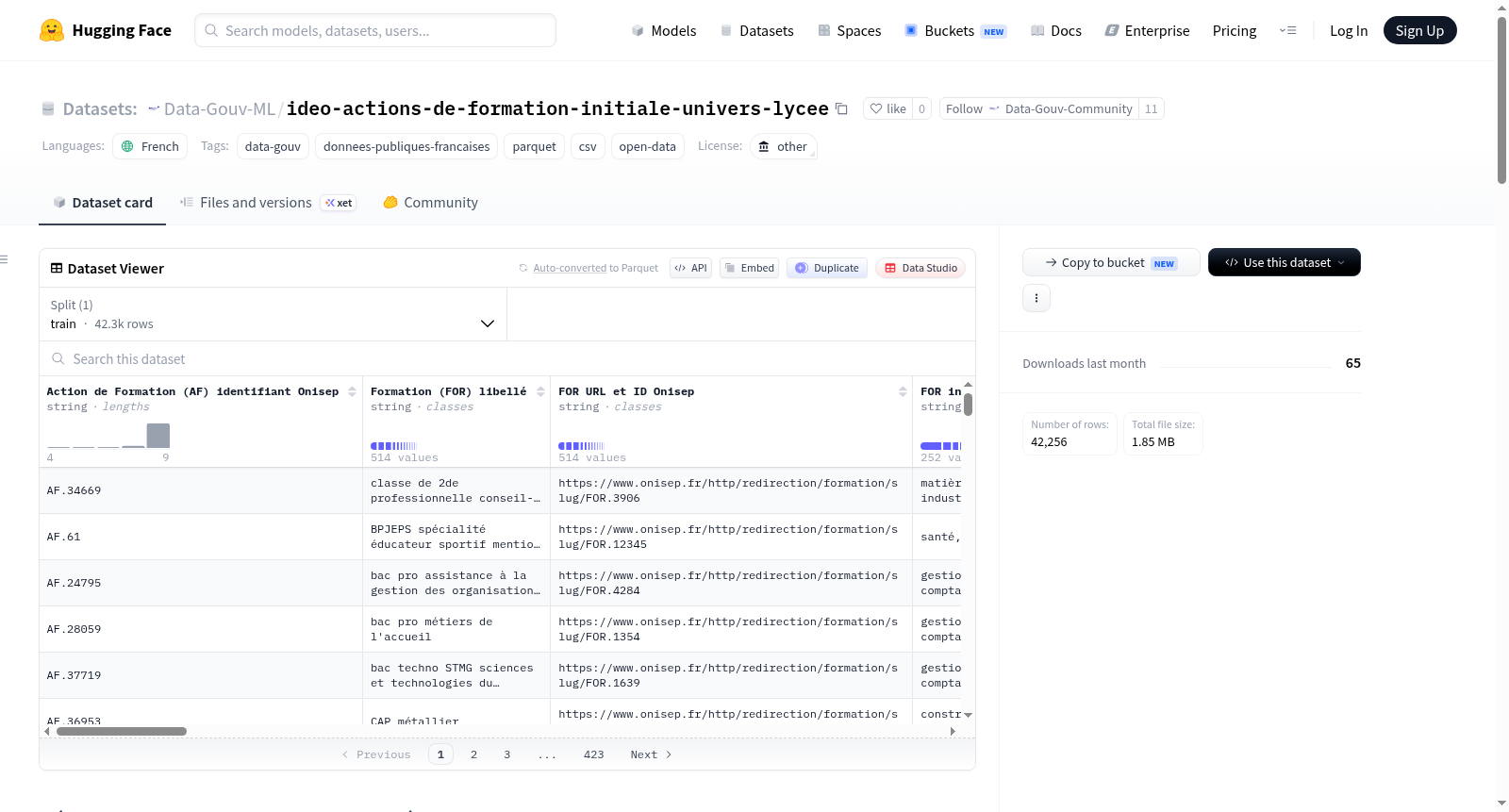The image size is (1509, 812).
Task: Copy dataset name with copy icon
Action: (841, 109)
